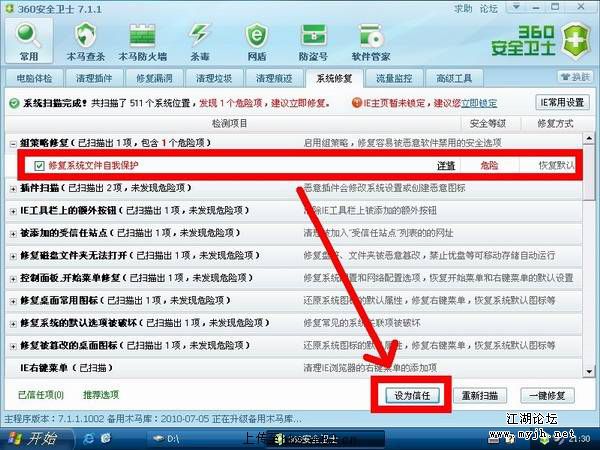The width and height of the screenshot is (600, 450).
Task: Switch to the 高级工具 tab
Action: pyautogui.click(x=454, y=78)
